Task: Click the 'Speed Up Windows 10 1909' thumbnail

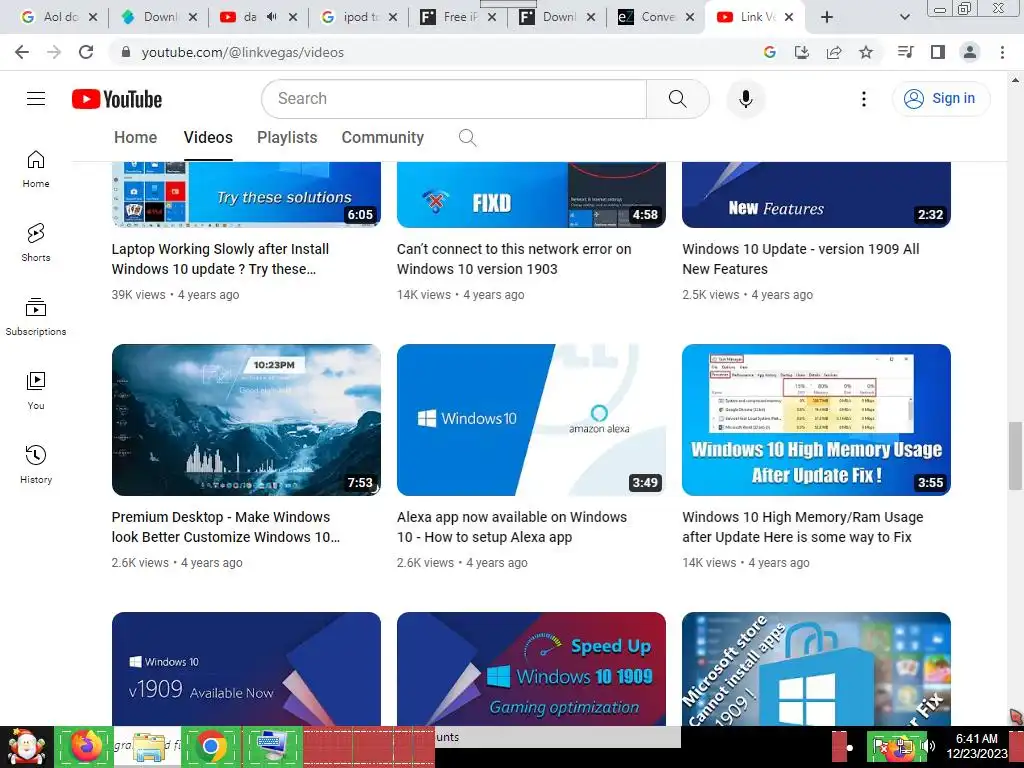Action: pos(532,669)
